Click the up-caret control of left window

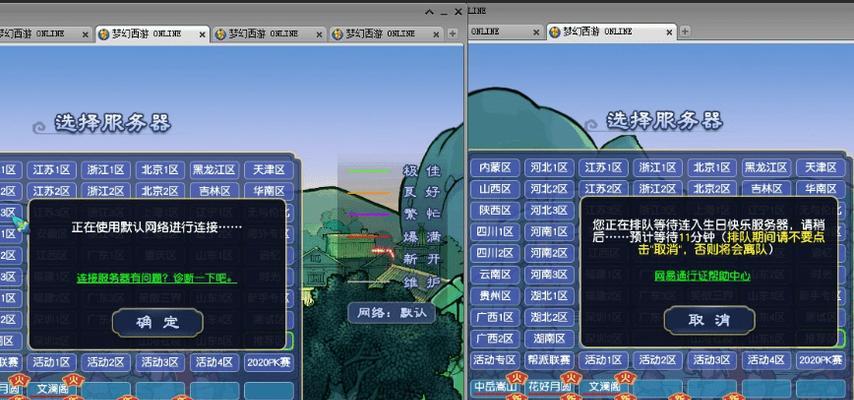tap(429, 11)
